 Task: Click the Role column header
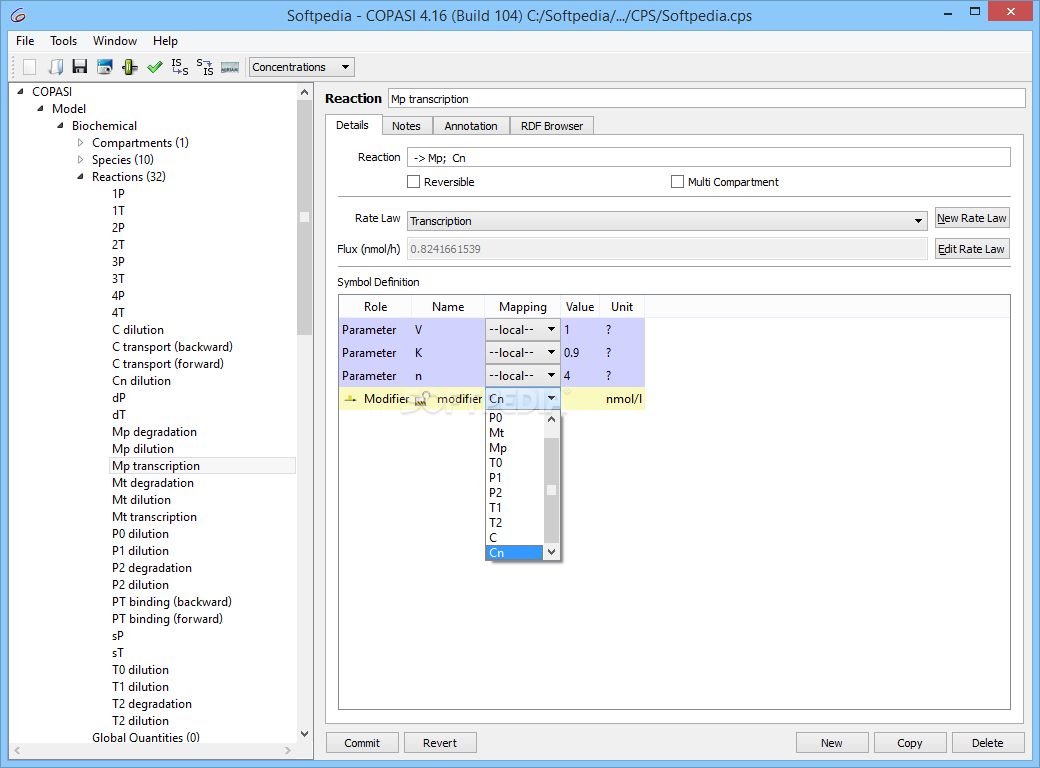pos(375,306)
